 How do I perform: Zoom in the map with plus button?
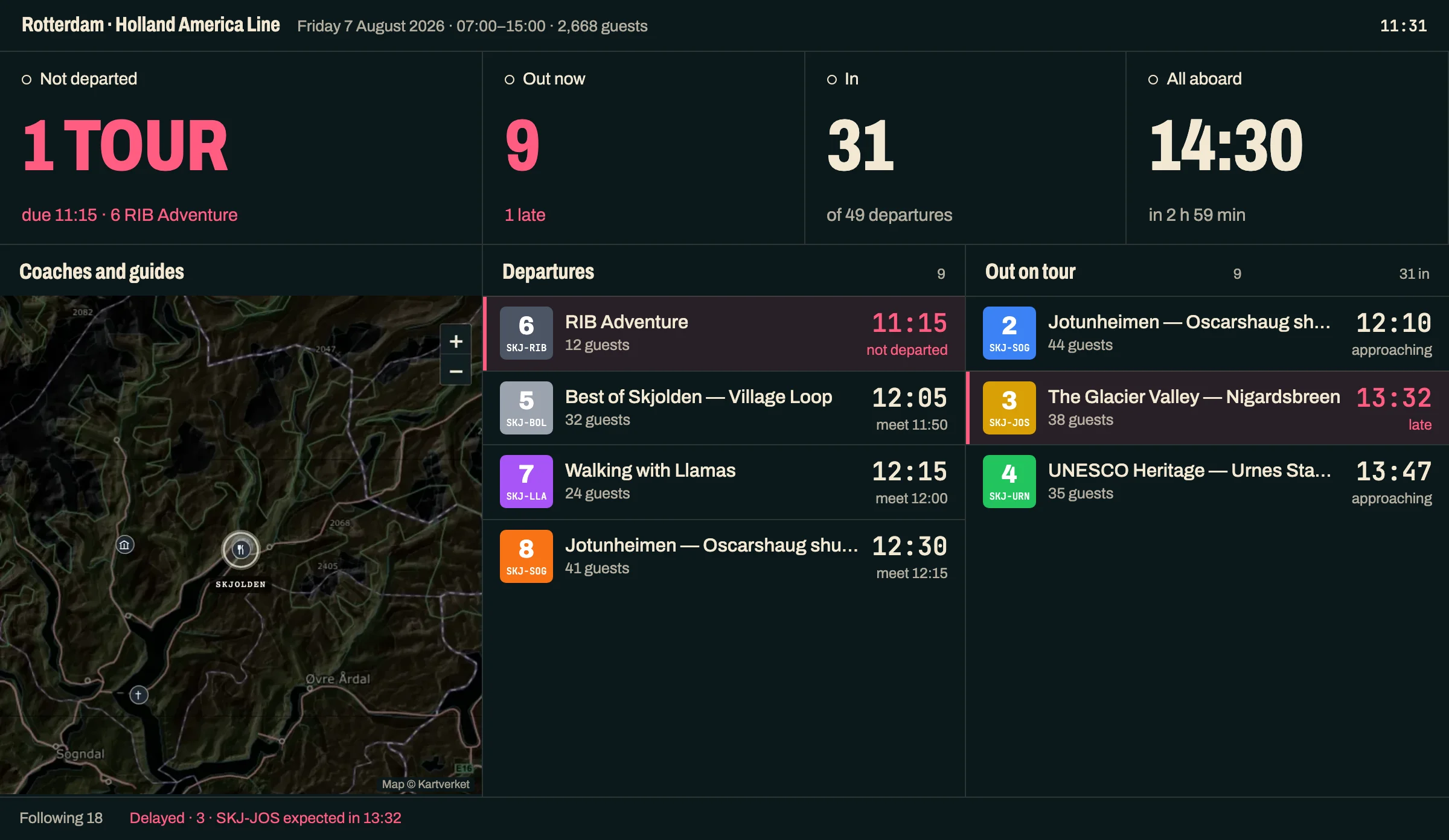point(456,342)
